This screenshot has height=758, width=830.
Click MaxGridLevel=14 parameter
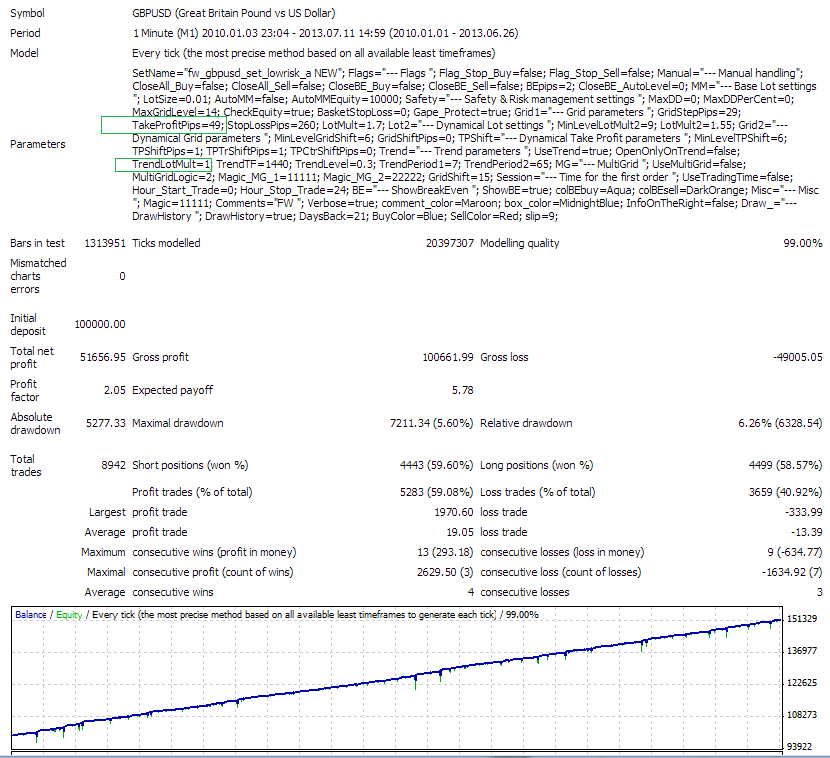tap(175, 112)
